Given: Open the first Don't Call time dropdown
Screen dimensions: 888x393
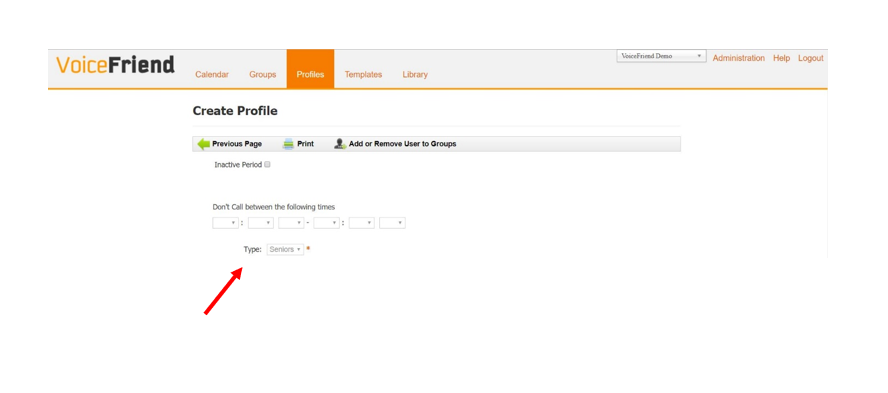Looking at the screenshot, I should 225,223.
